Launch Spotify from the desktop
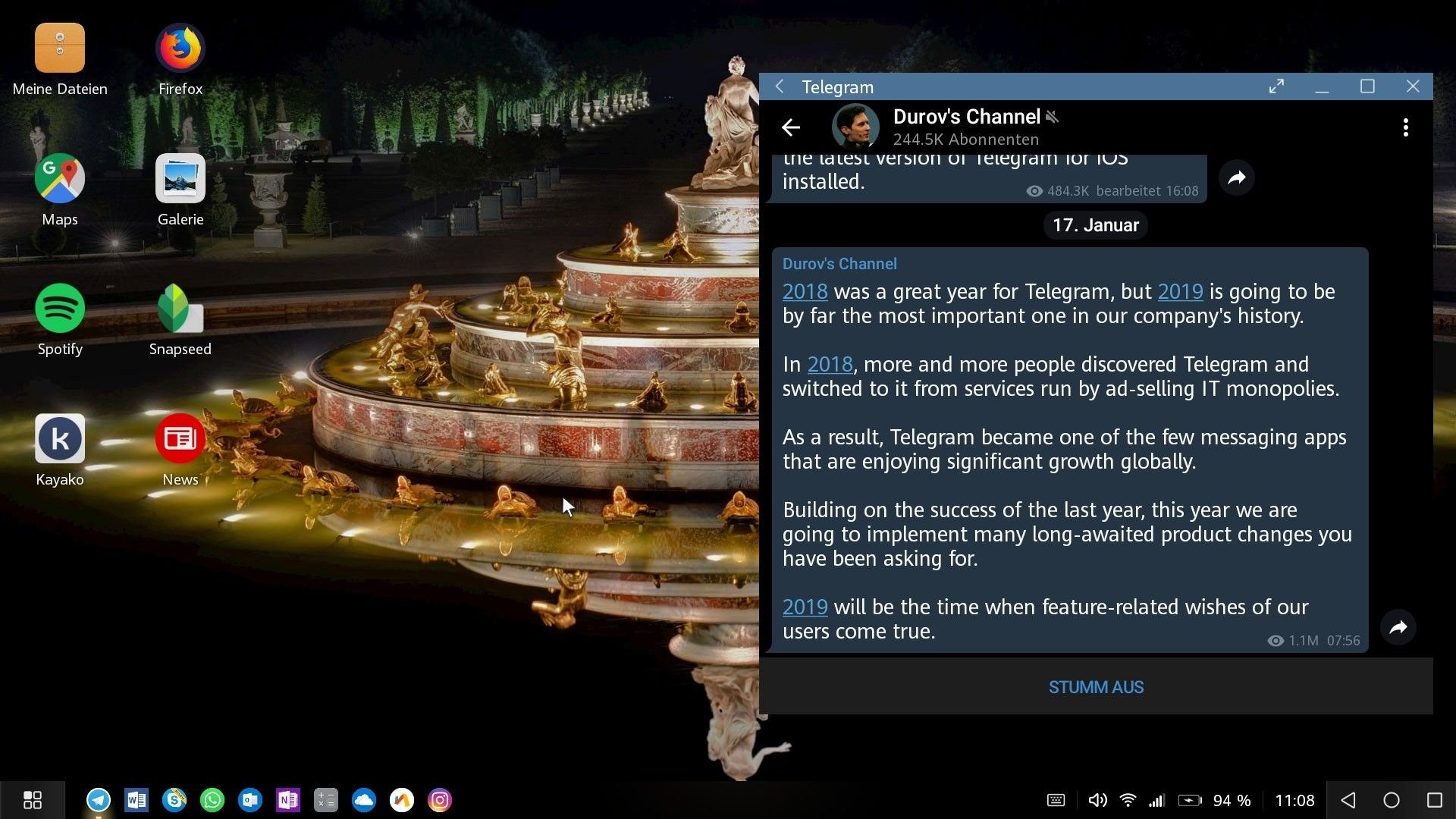 coord(60,308)
